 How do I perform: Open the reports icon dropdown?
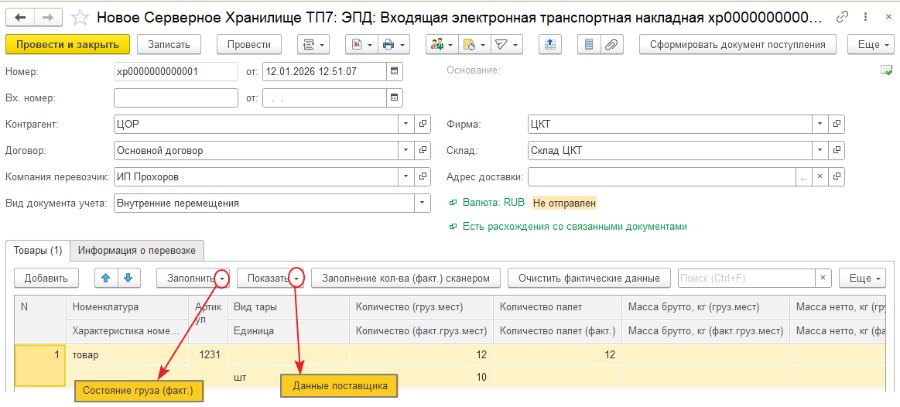tap(362, 44)
